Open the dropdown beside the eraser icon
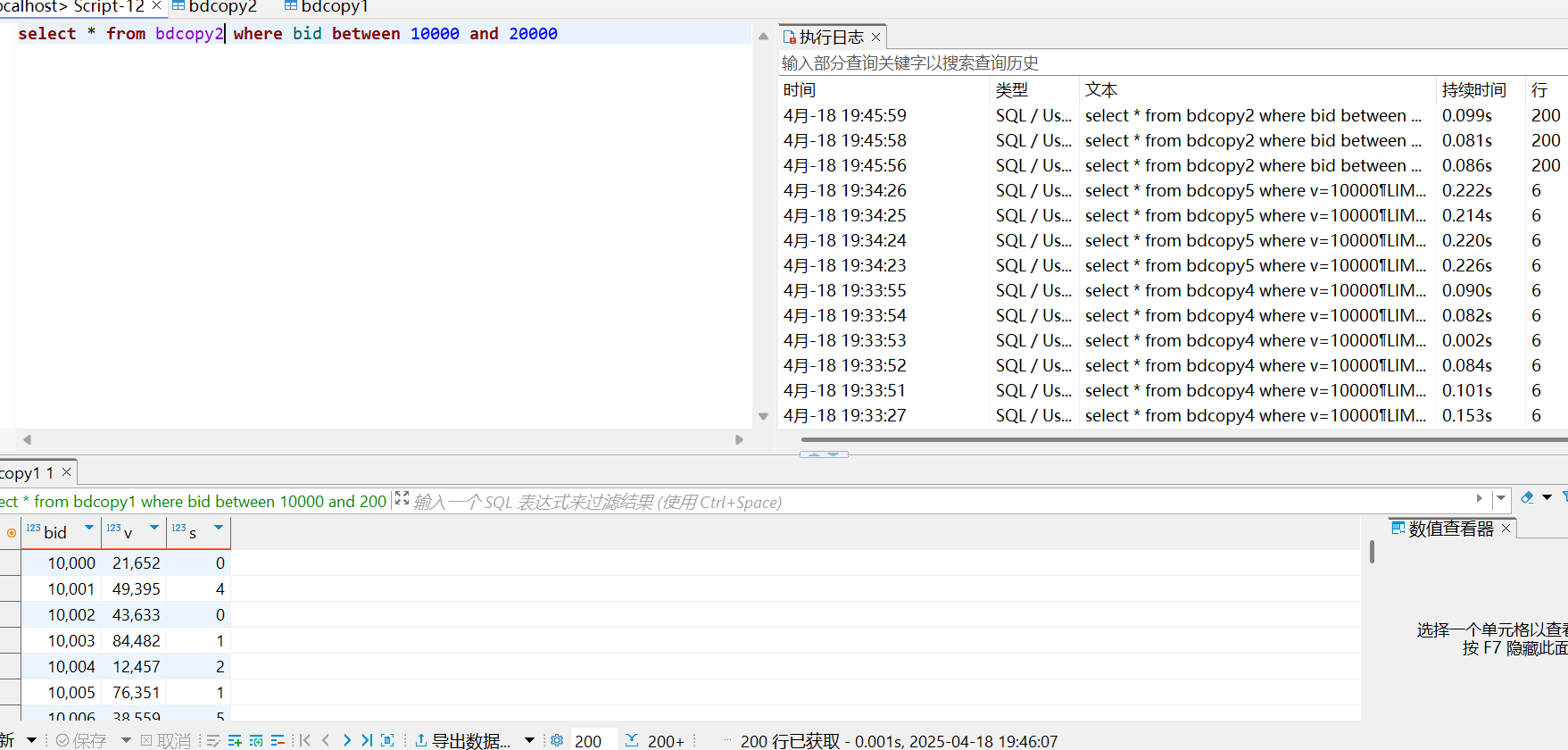 [1547, 497]
